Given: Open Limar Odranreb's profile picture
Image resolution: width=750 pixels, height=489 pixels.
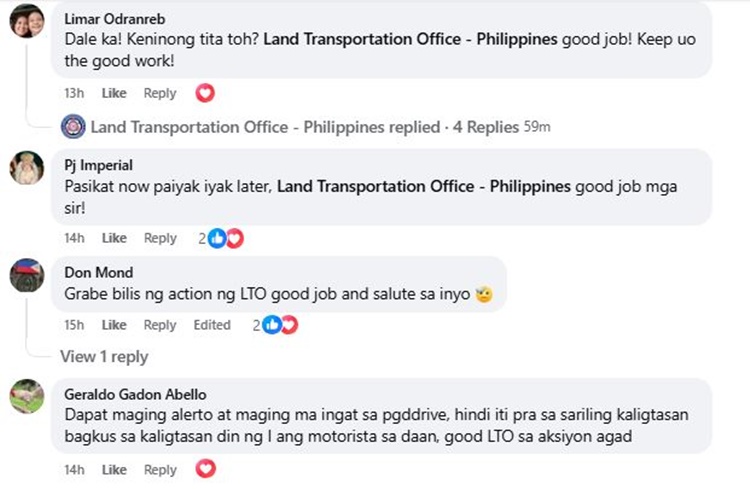Looking at the screenshot, I should (27, 21).
